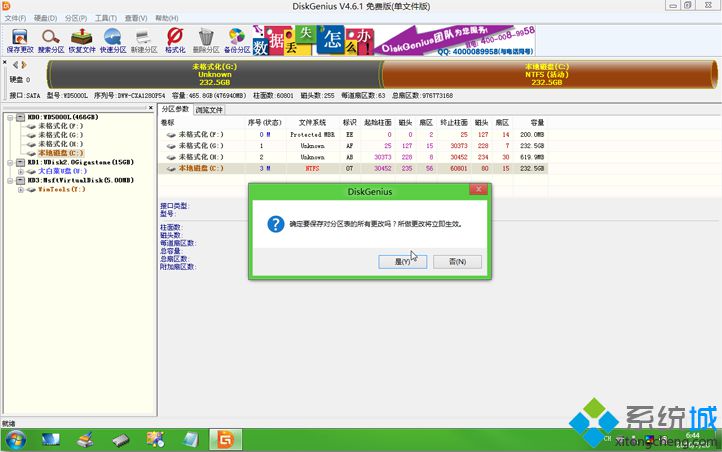This screenshot has width=722, height=452.
Task: Click the 文件系统 column header
Action: [312, 122]
